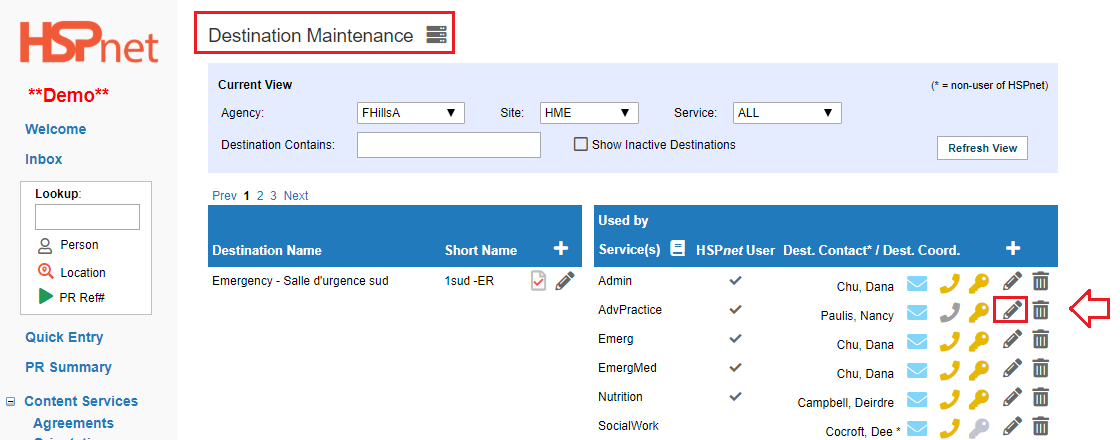Go to Next page link

(x=296, y=196)
